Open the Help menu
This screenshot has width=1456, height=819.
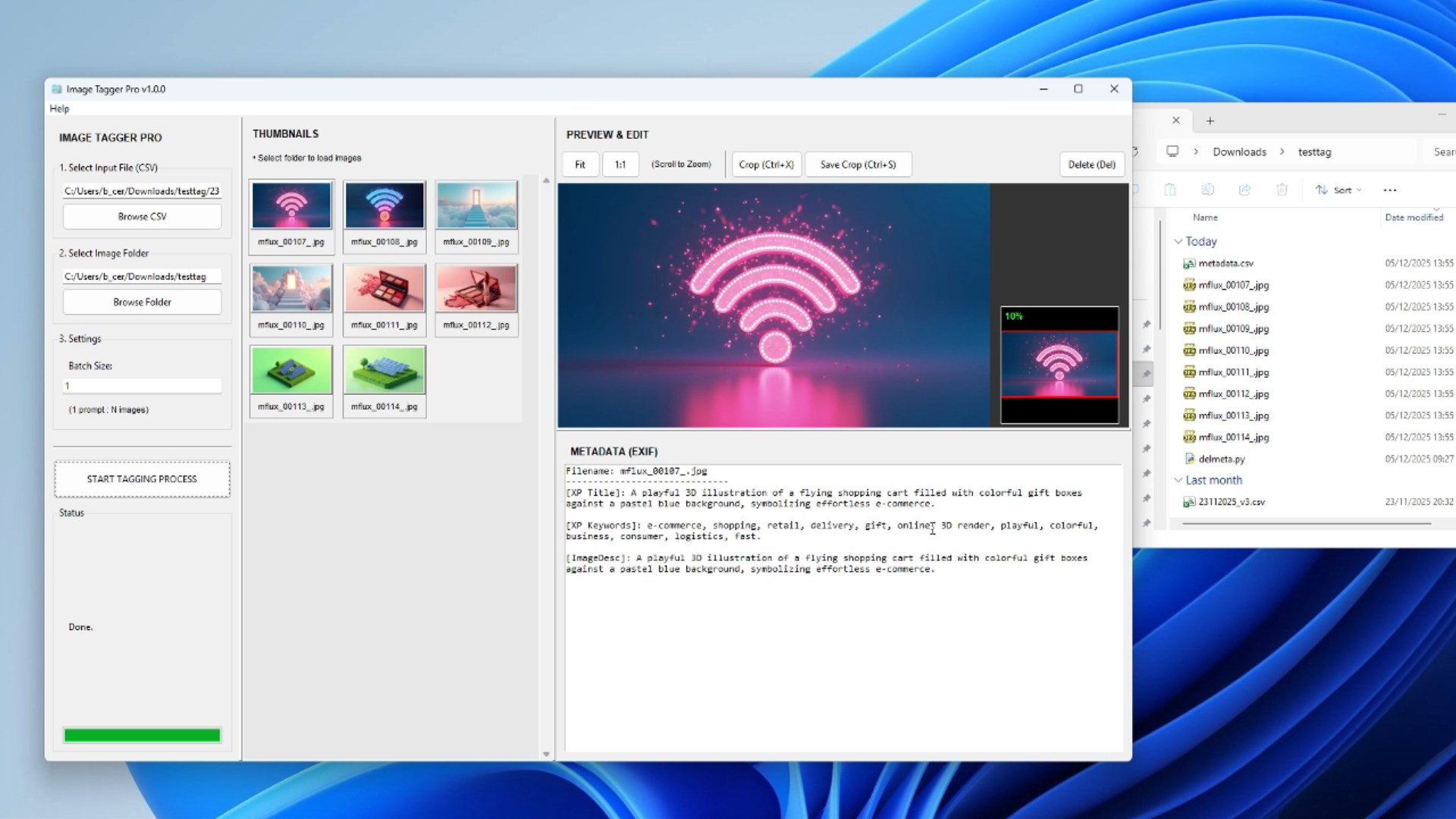click(x=59, y=108)
